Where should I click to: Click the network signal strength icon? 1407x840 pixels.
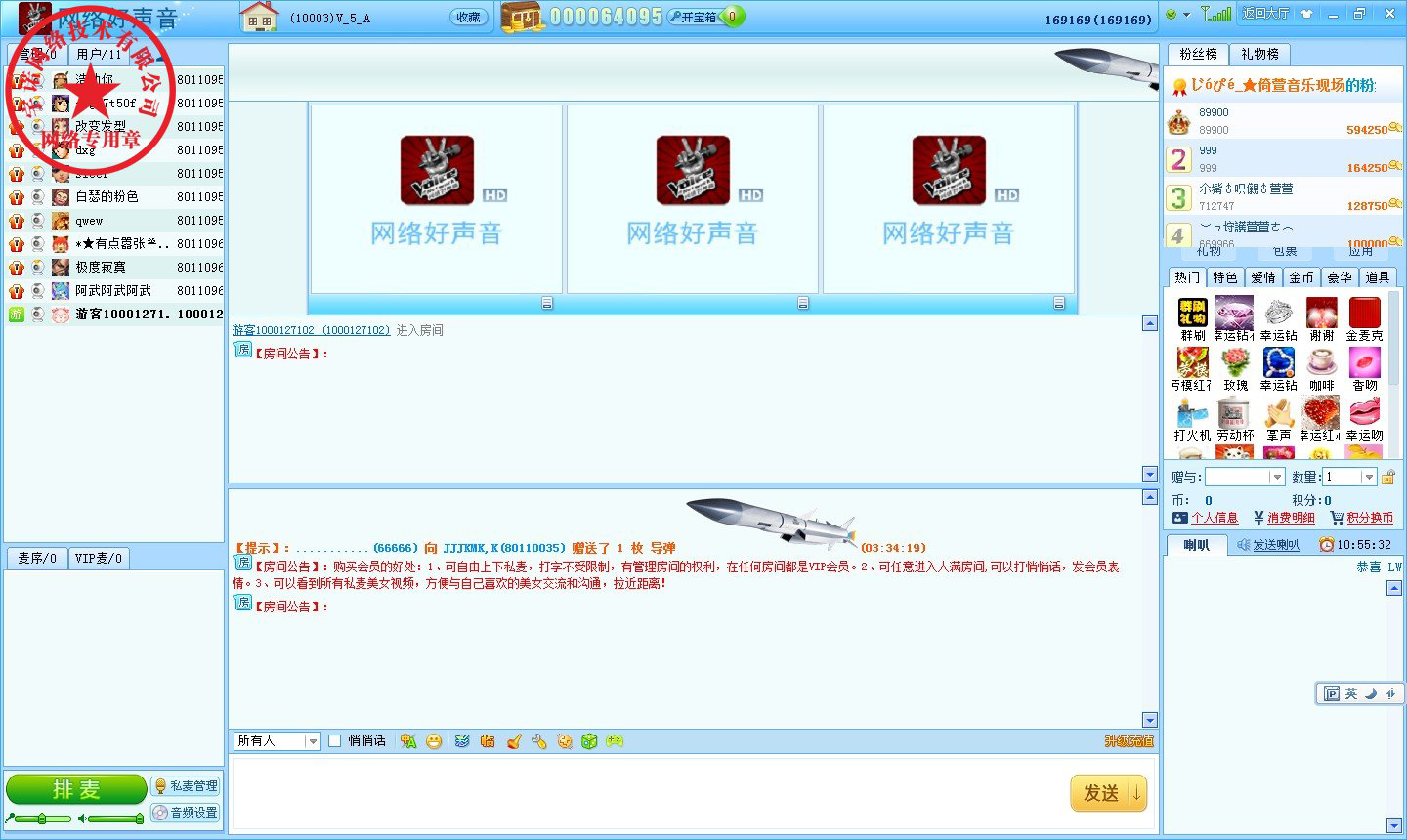1216,14
